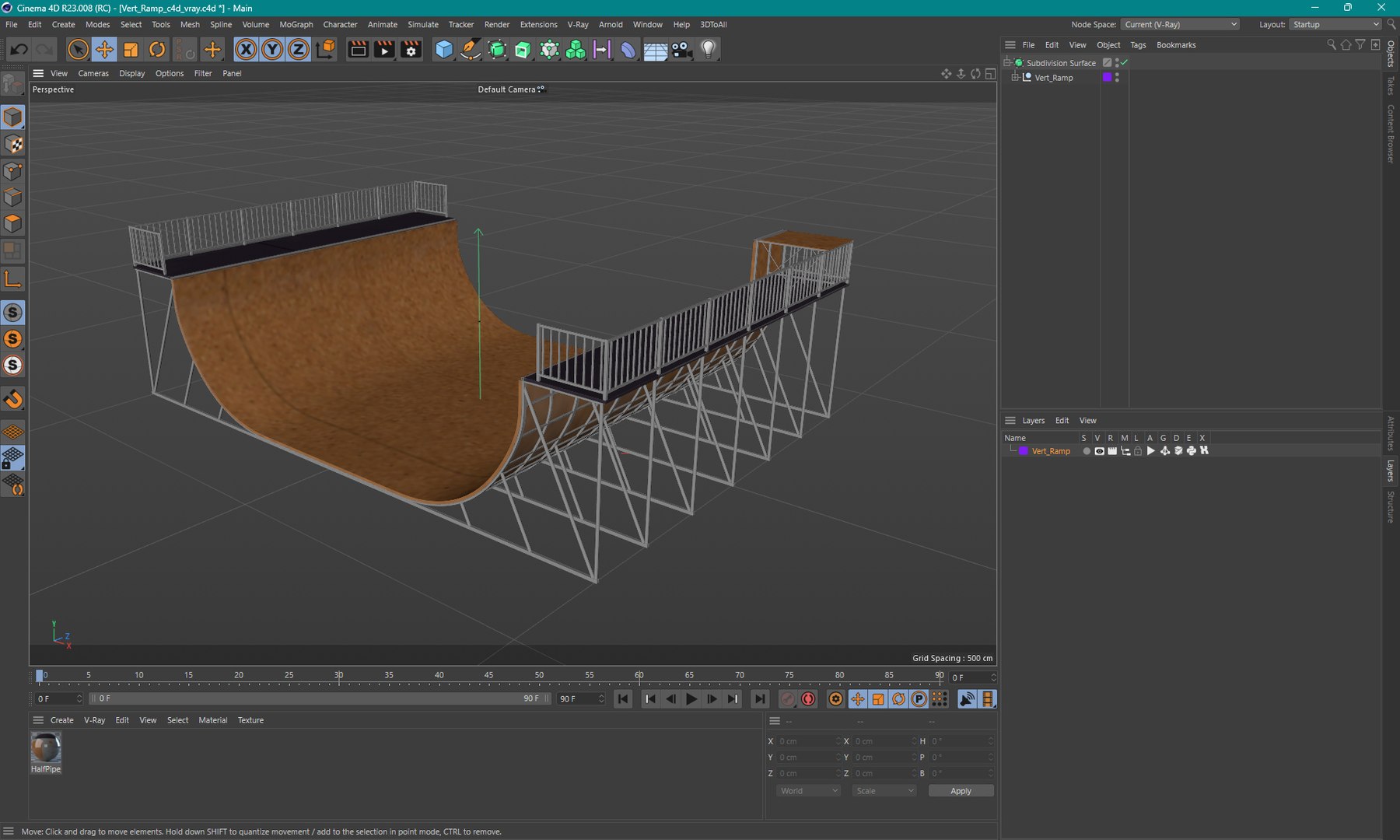Open material manager Texture menu
The image size is (1400, 840).
click(x=250, y=720)
